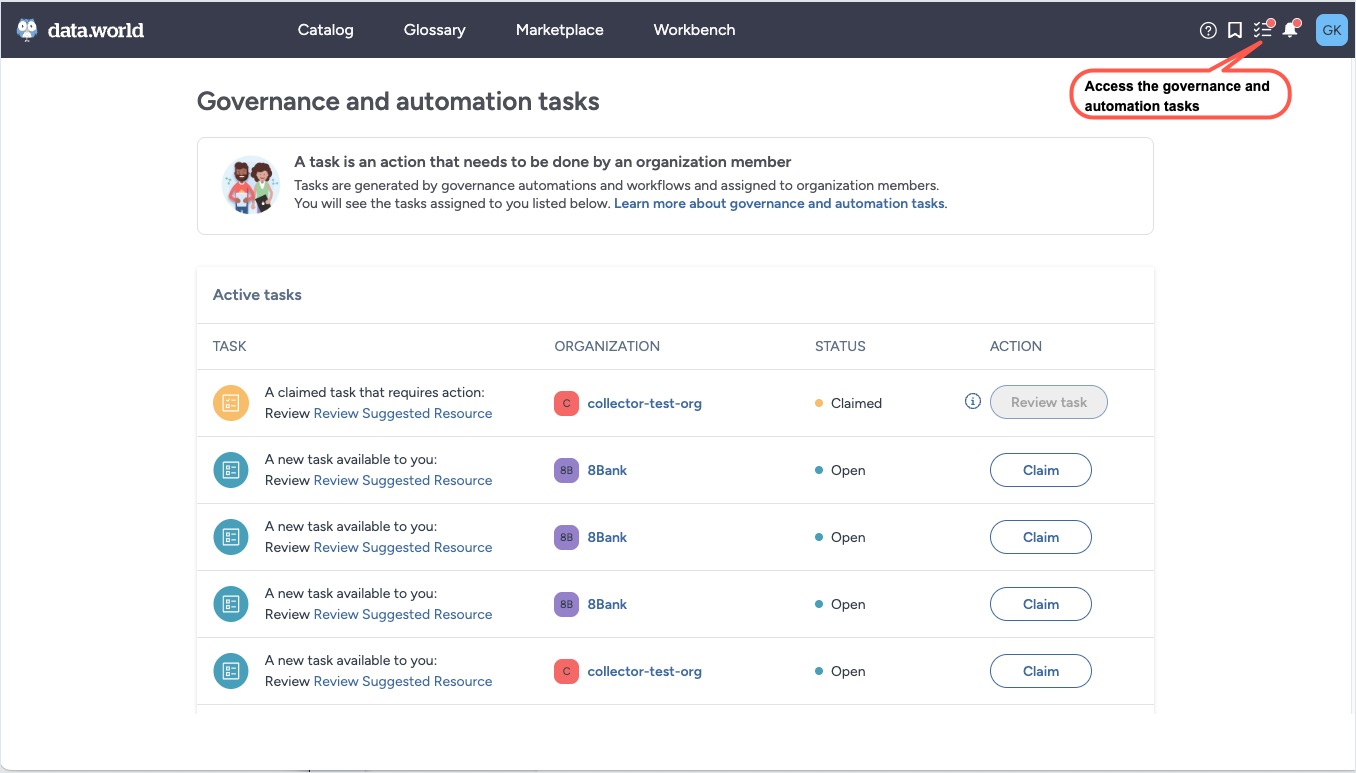Open Review Suggested Resource in second 8Bank row
Viewport: 1356px width, 773px height.
pyautogui.click(x=403, y=547)
